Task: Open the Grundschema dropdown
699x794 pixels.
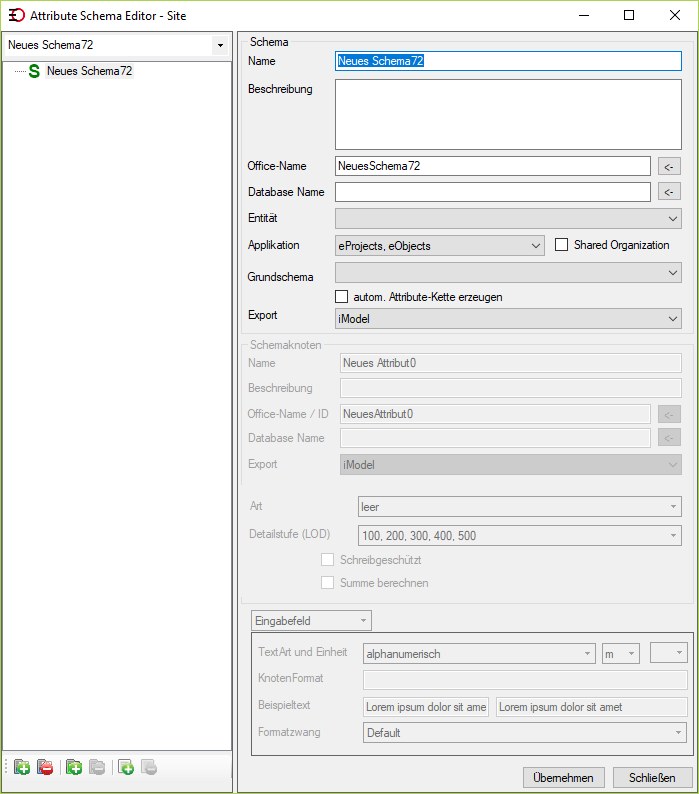Action: tap(508, 273)
